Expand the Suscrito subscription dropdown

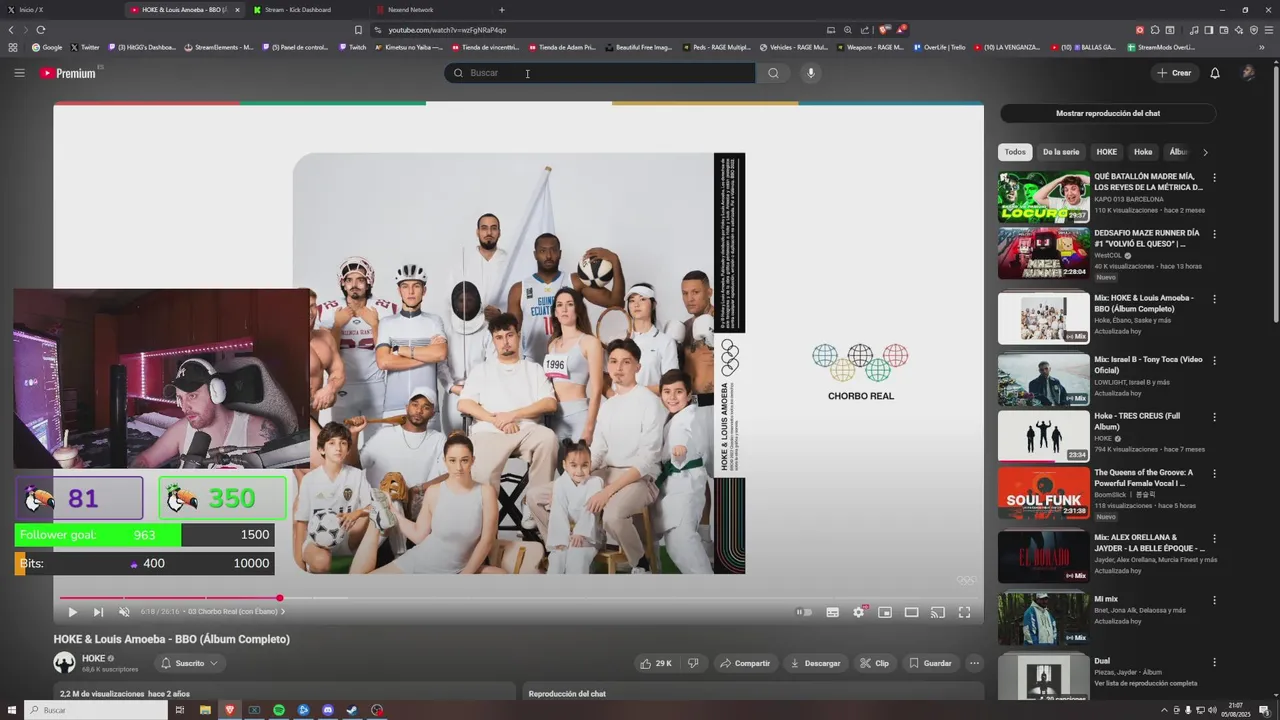[x=189, y=663]
